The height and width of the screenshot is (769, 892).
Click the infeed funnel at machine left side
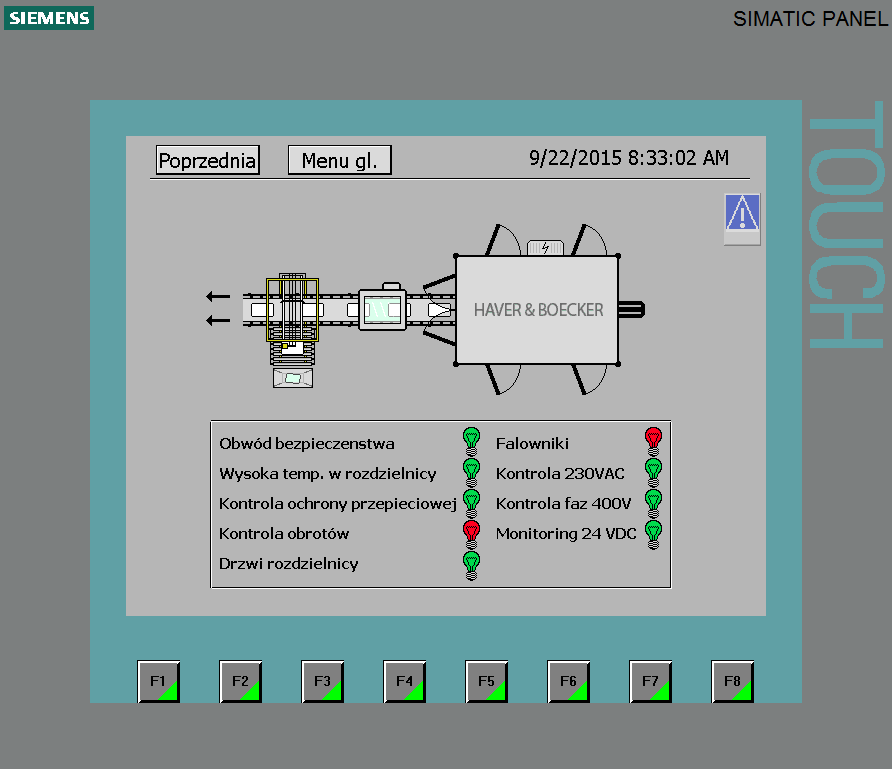click(x=439, y=310)
